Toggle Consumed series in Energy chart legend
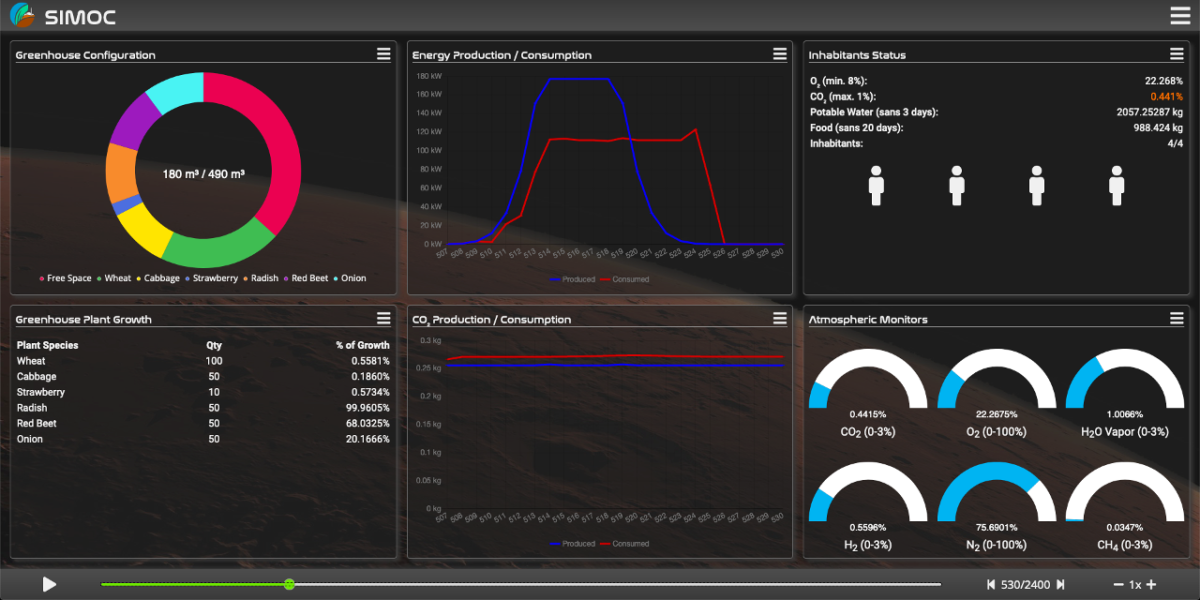Screen dimensions: 1200x600 pos(625,279)
